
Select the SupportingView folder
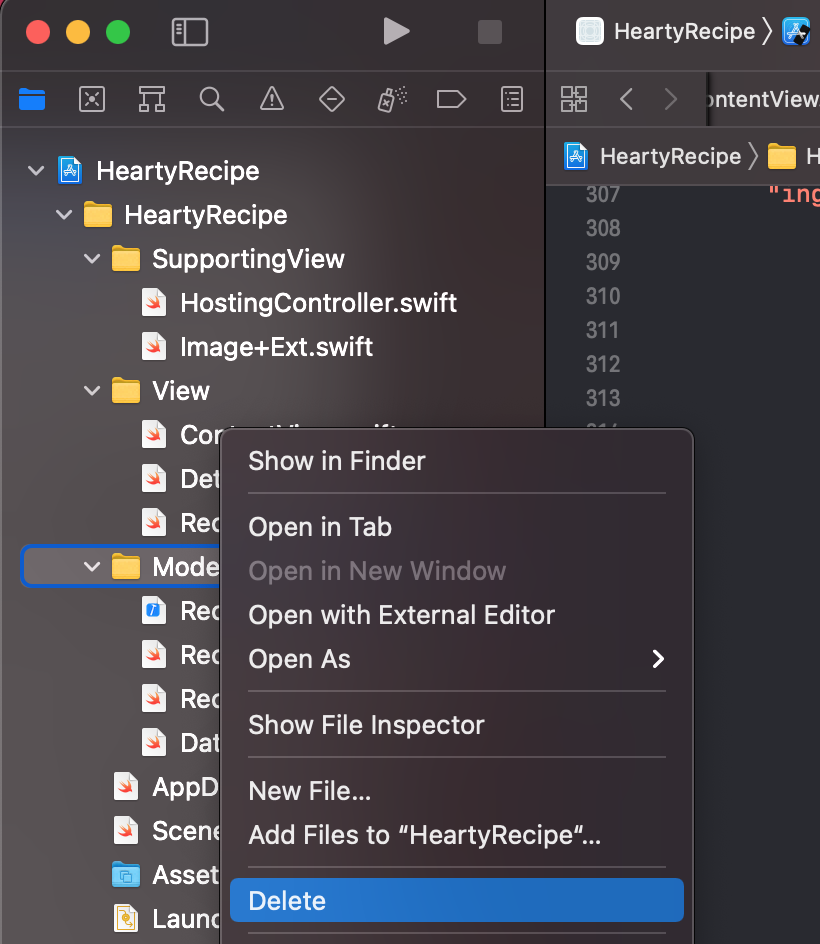coord(248,259)
